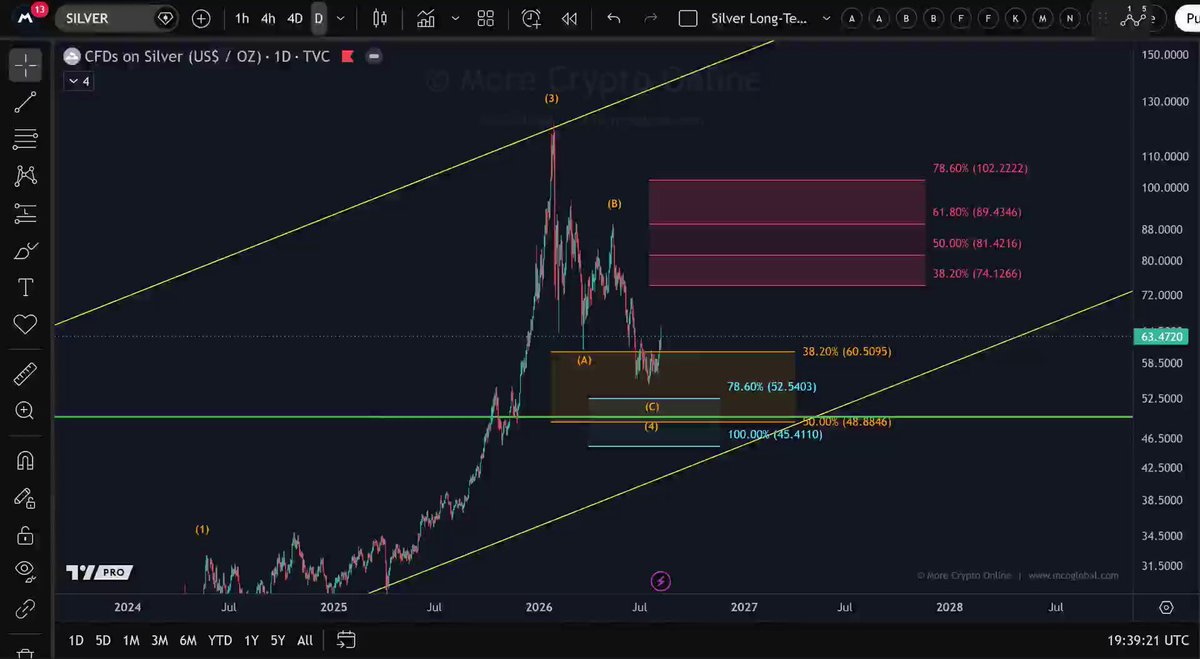The height and width of the screenshot is (659, 1200).
Task: Select the 4D interval
Action: 294,18
